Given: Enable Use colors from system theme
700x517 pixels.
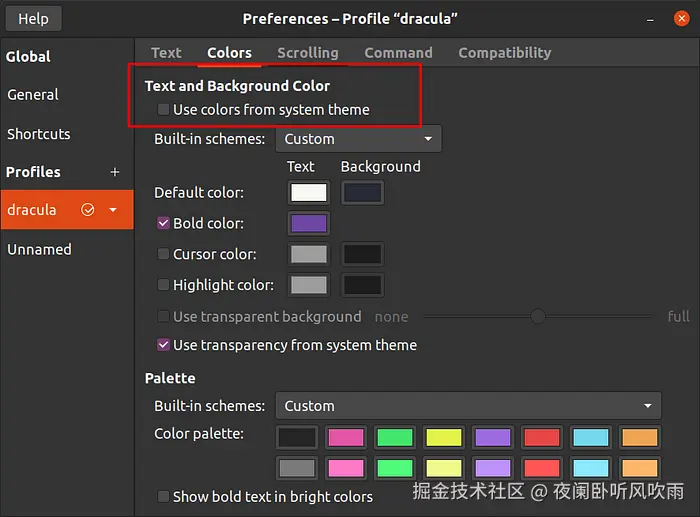Looking at the screenshot, I should click(164, 110).
